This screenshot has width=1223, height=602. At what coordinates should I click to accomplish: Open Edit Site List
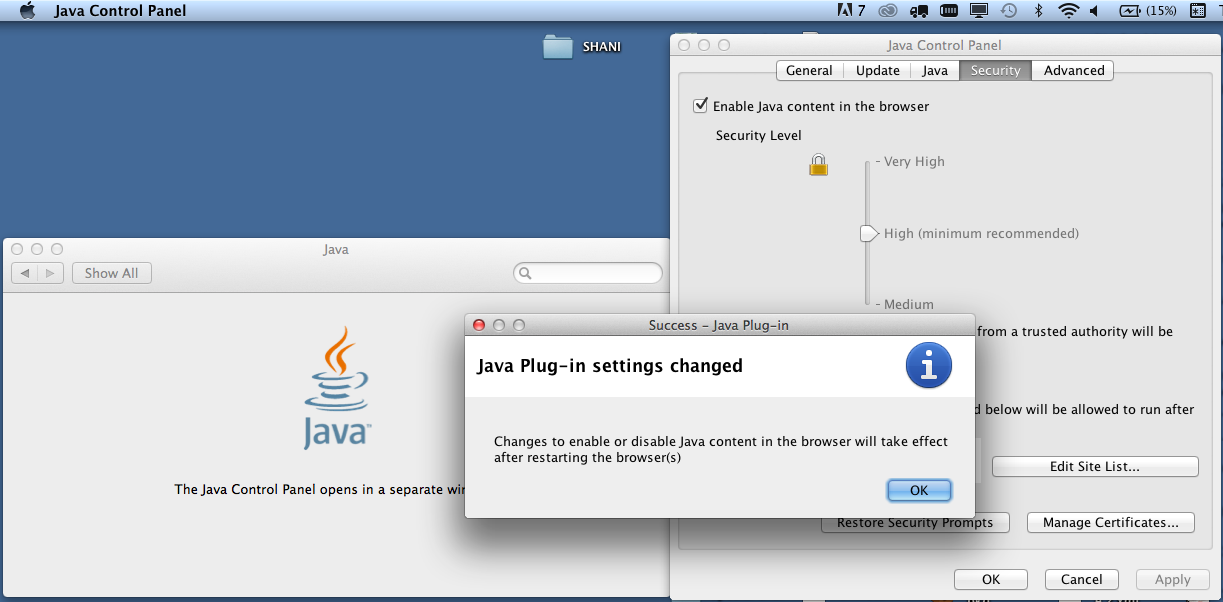1094,466
